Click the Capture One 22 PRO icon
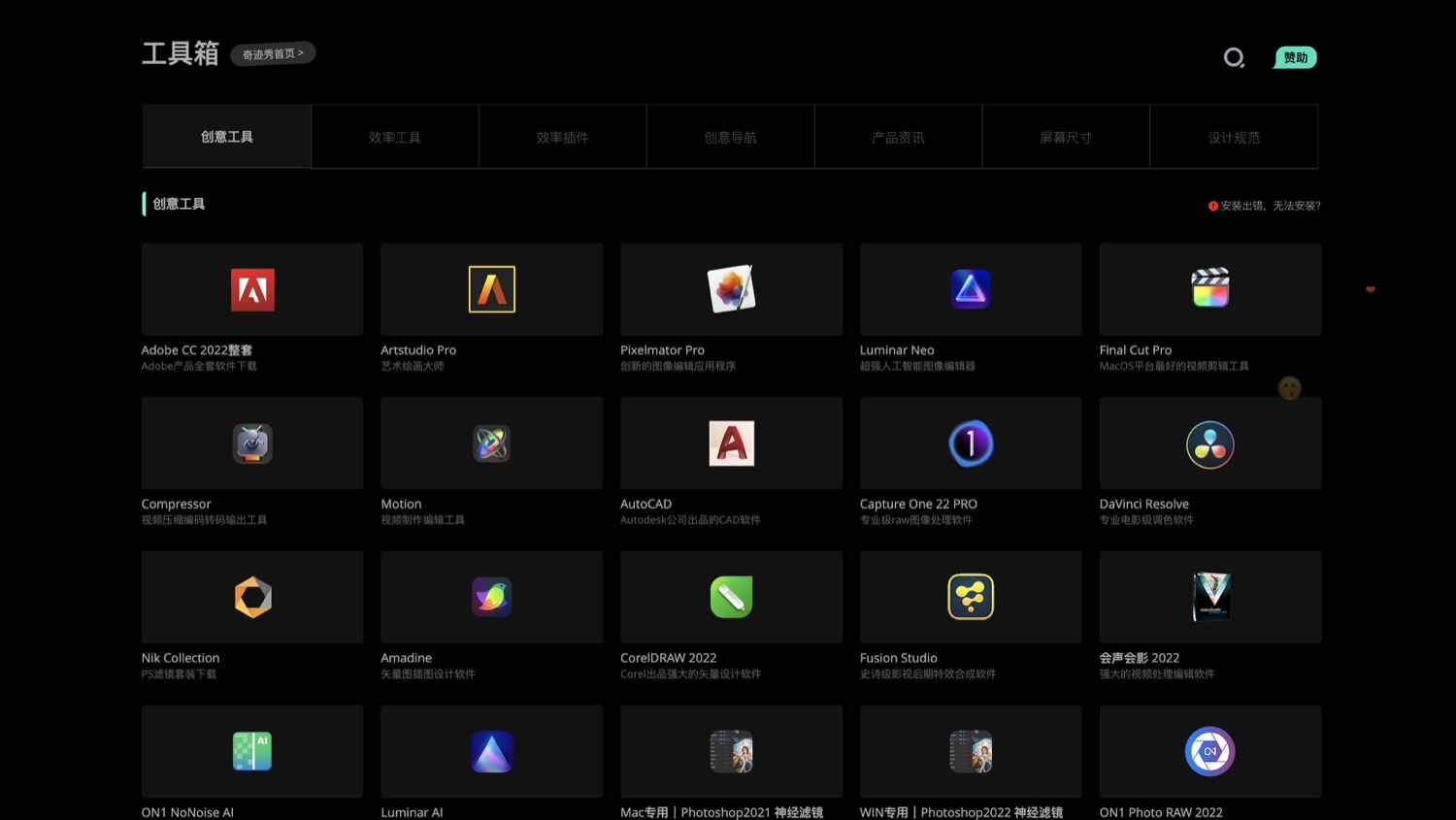Viewport: 1456px width, 820px height. point(971,443)
